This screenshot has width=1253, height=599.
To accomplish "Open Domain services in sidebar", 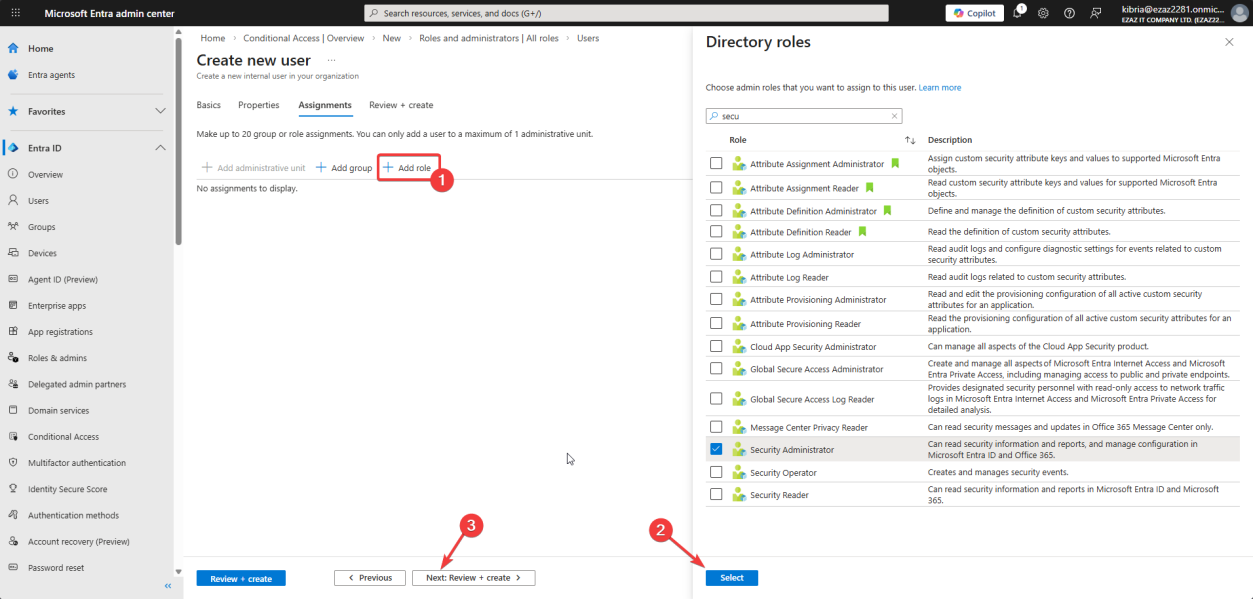I will pos(58,410).
